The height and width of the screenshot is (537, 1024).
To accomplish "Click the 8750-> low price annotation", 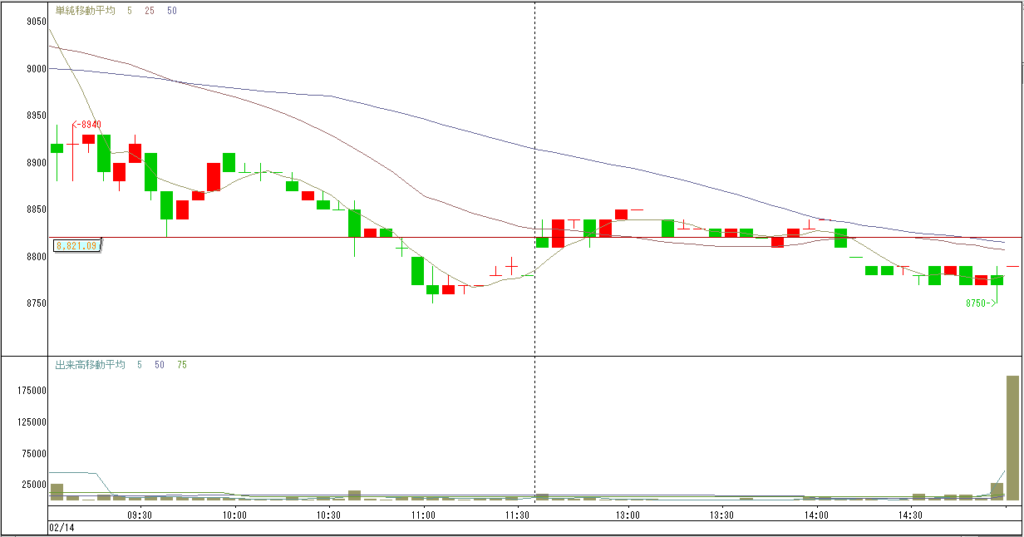I will 982,302.
